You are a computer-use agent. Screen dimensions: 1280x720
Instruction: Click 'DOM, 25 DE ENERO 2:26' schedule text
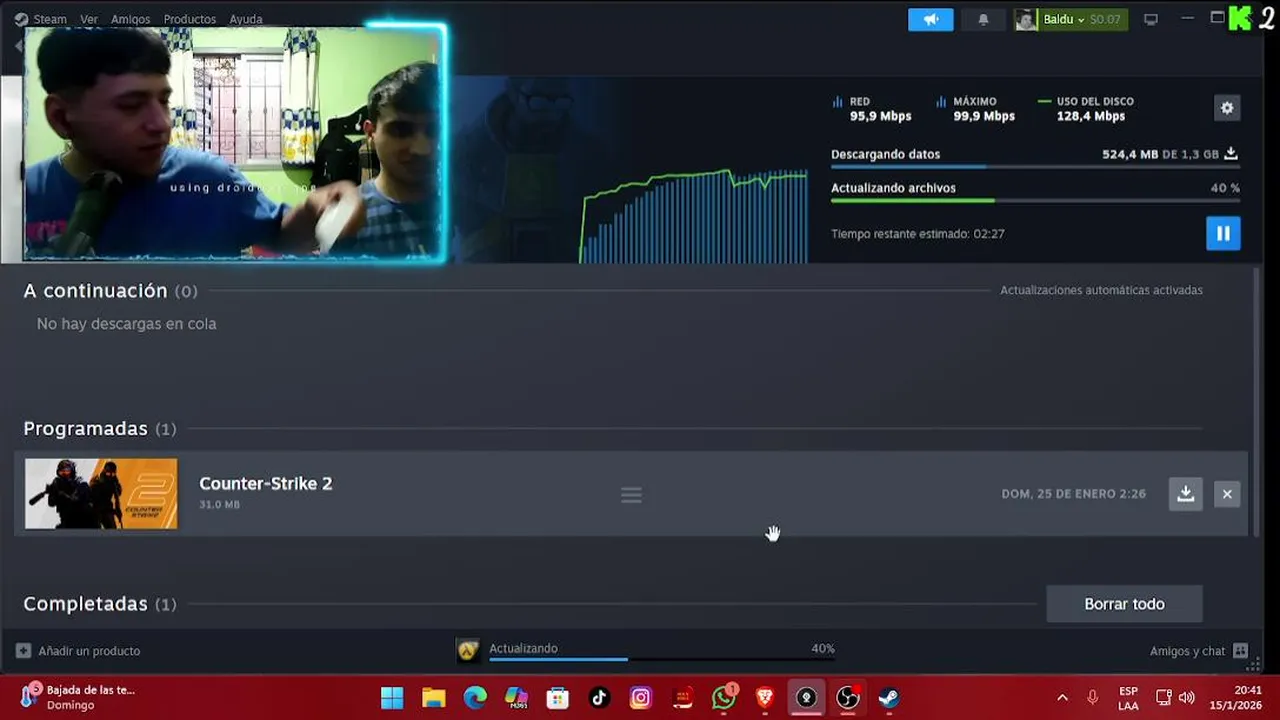tap(1073, 494)
